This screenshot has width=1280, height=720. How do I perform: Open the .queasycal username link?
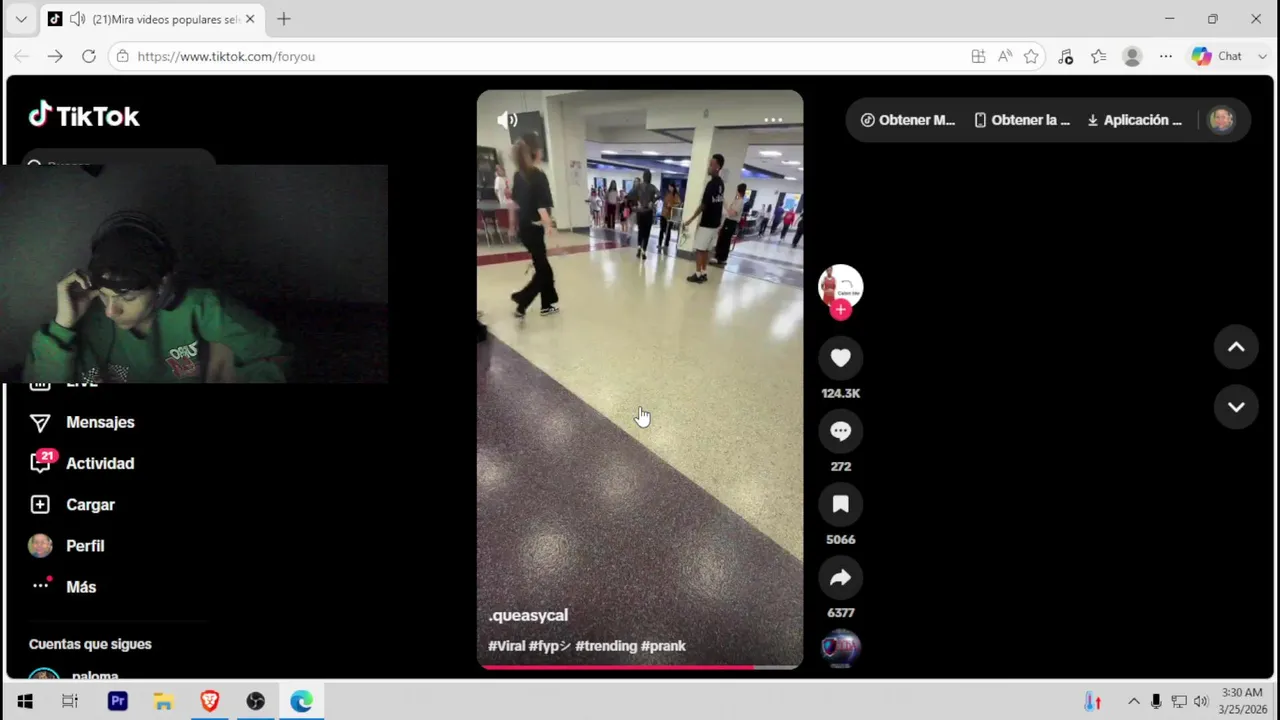pos(528,615)
